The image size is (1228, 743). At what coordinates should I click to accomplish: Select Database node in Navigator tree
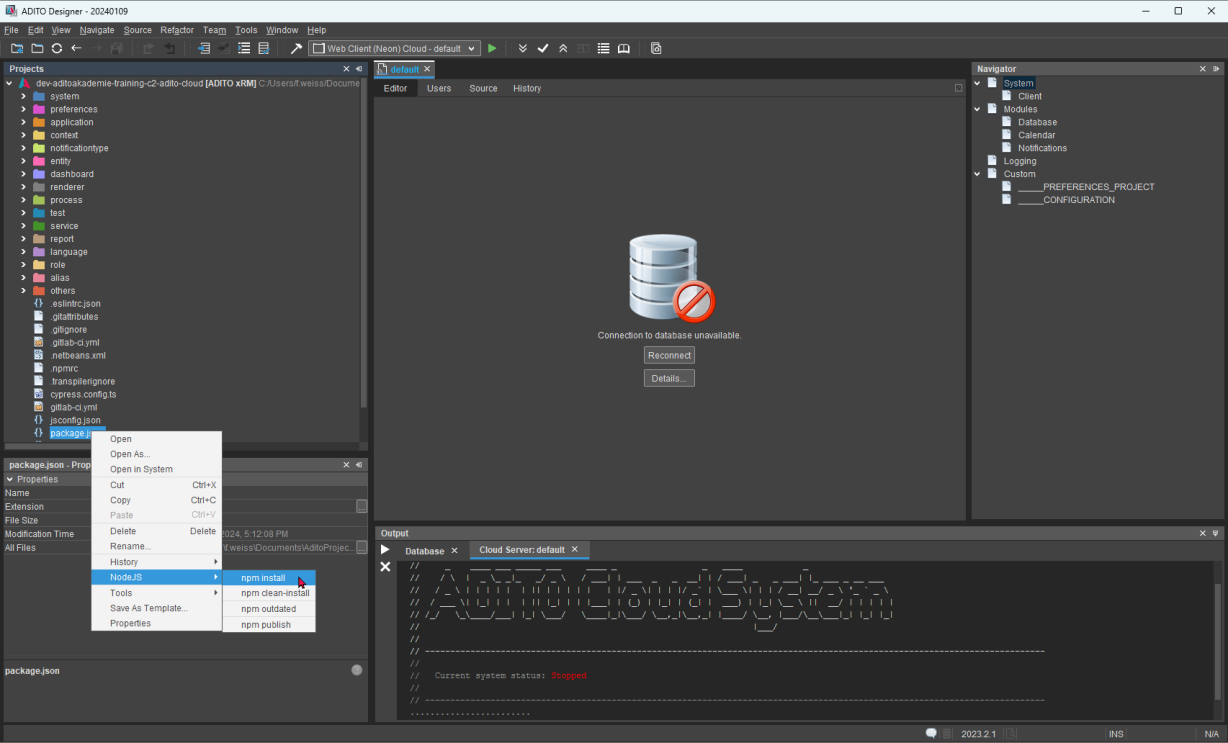click(x=1037, y=122)
